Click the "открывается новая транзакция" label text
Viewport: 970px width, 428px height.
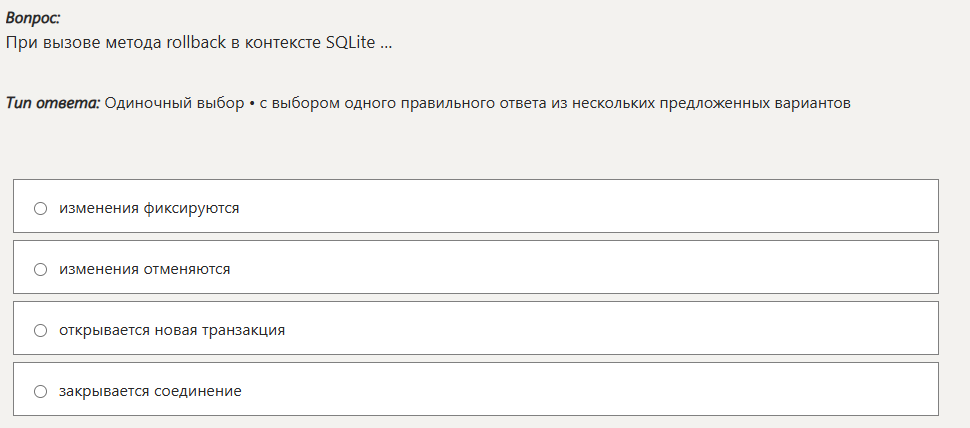[x=172, y=330]
